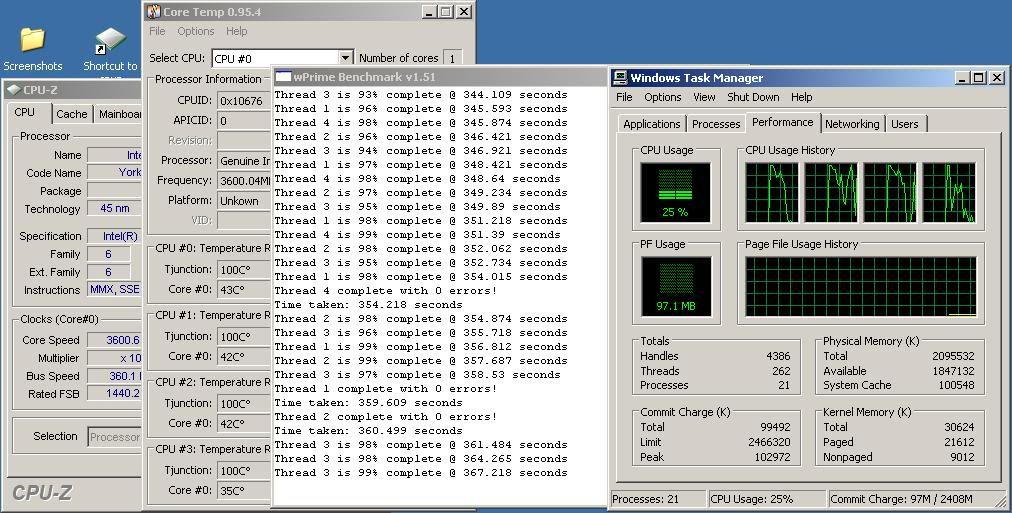Switch to Processes tab in Task Manager
1012x513 pixels.
[716, 124]
